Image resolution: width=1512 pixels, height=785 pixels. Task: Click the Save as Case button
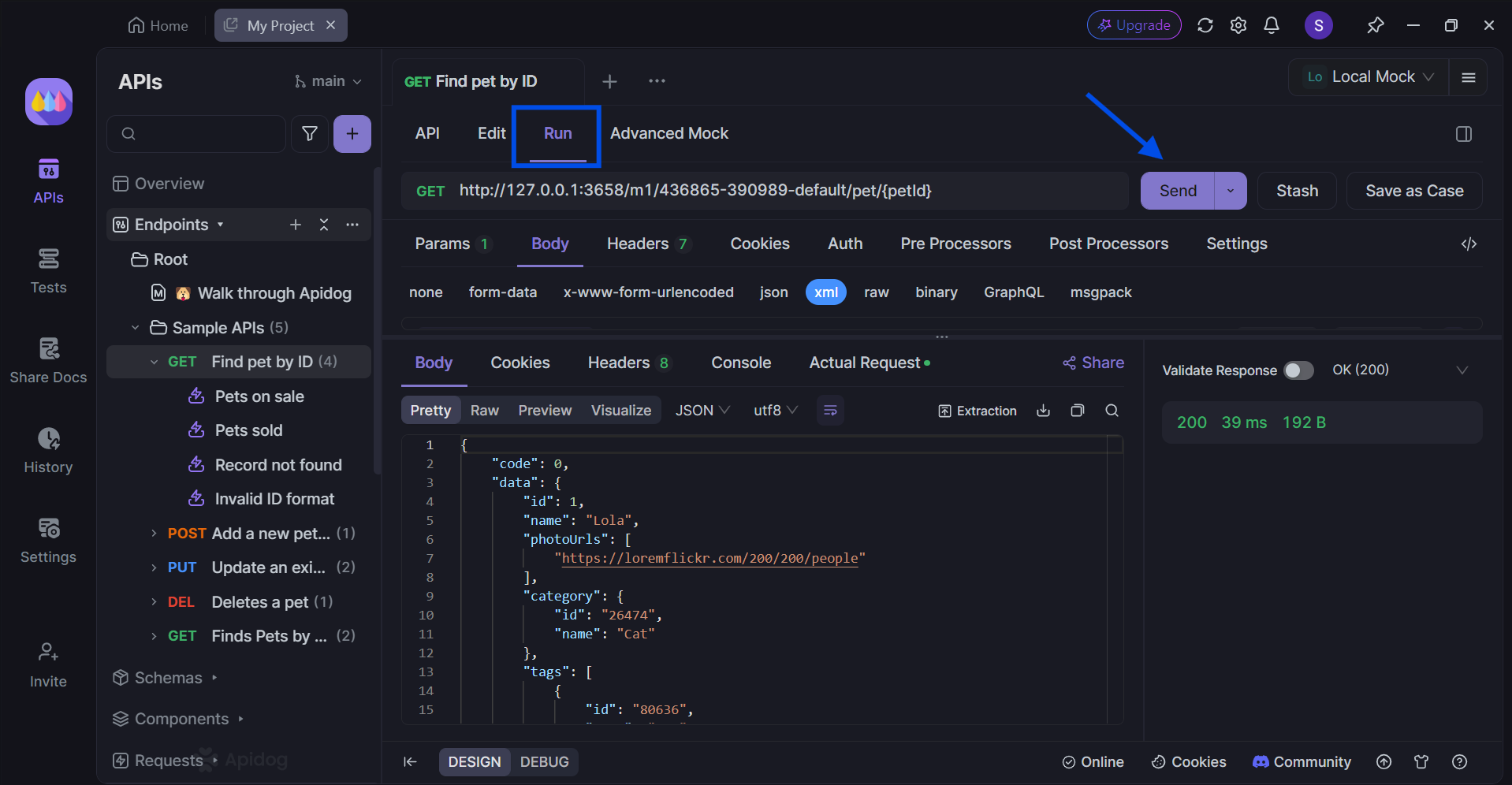[1414, 191]
